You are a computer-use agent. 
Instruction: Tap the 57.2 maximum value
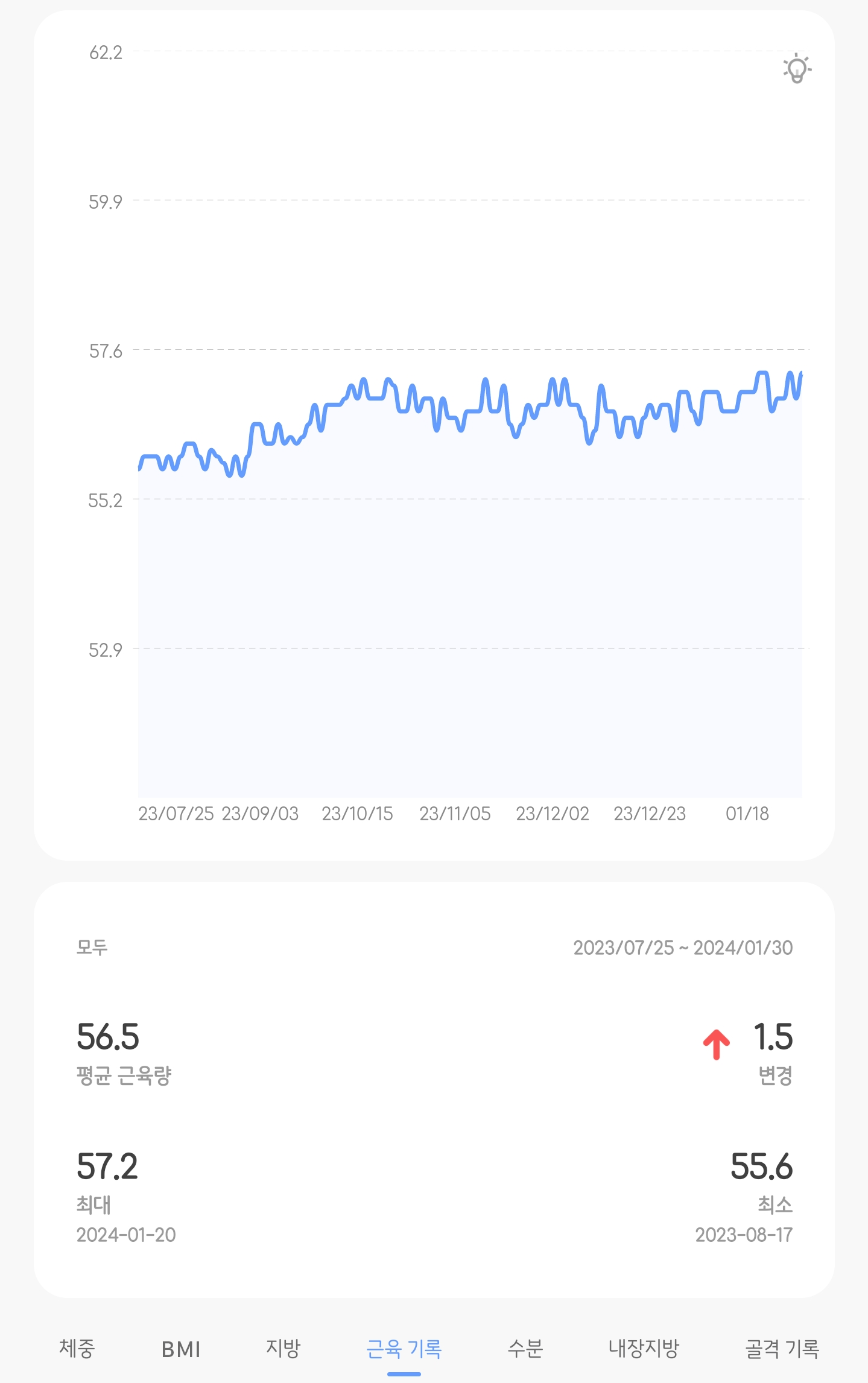tap(107, 1166)
